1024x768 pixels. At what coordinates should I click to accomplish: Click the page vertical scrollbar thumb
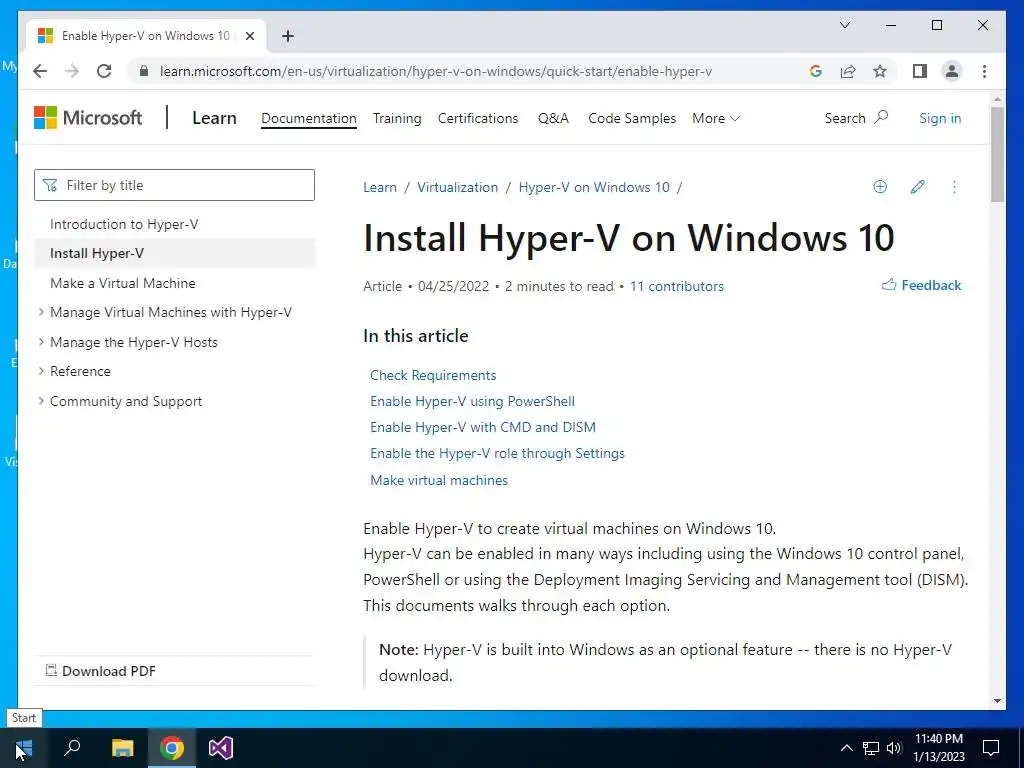coord(997,154)
